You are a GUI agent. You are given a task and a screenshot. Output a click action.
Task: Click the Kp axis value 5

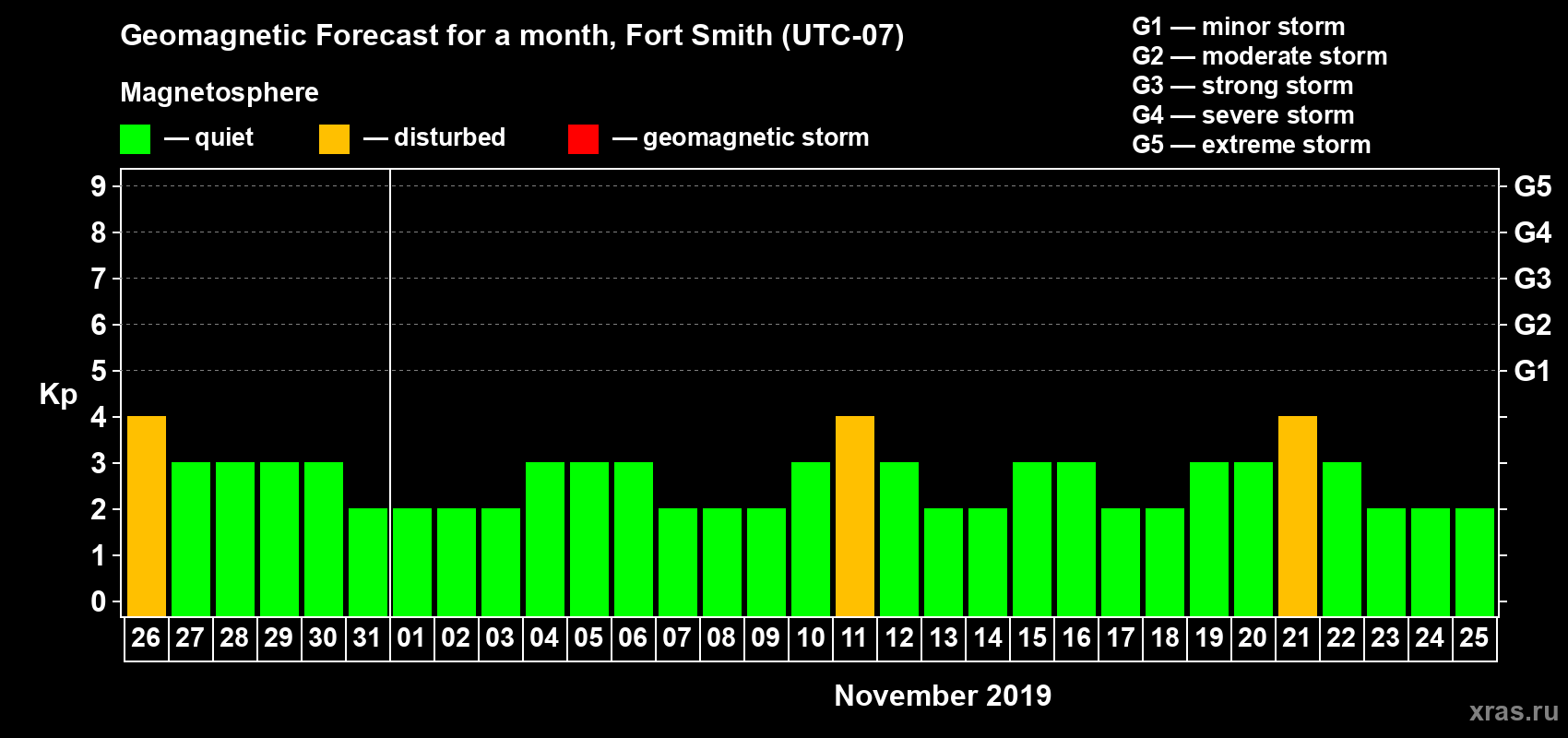(99, 371)
